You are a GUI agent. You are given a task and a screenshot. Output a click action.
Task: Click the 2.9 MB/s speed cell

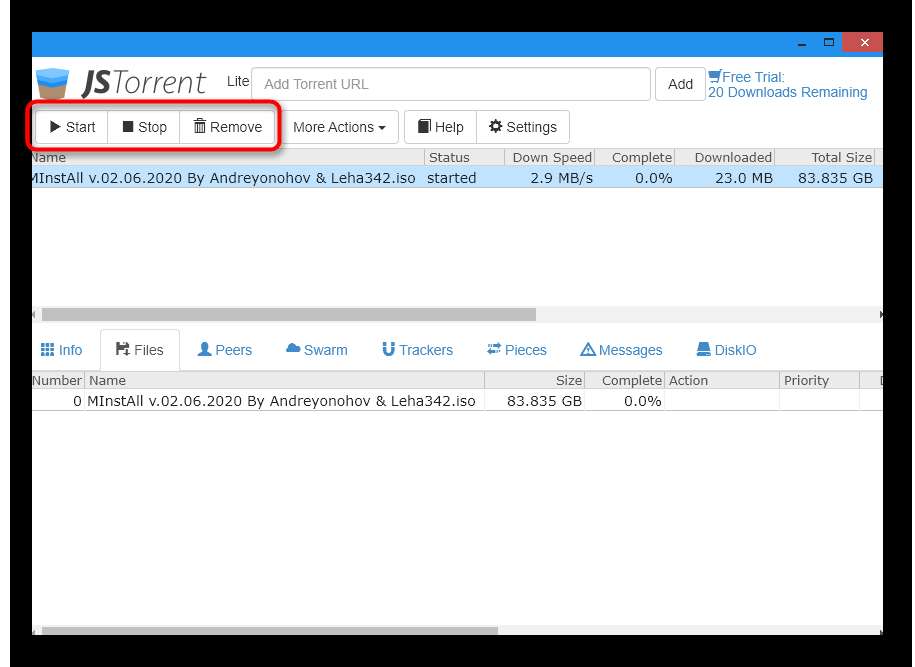coord(561,177)
